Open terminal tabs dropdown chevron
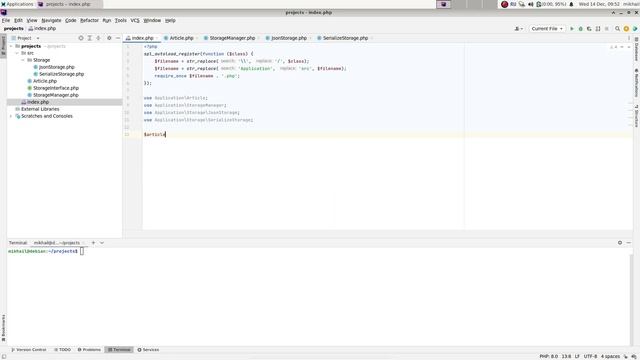 click(102, 242)
